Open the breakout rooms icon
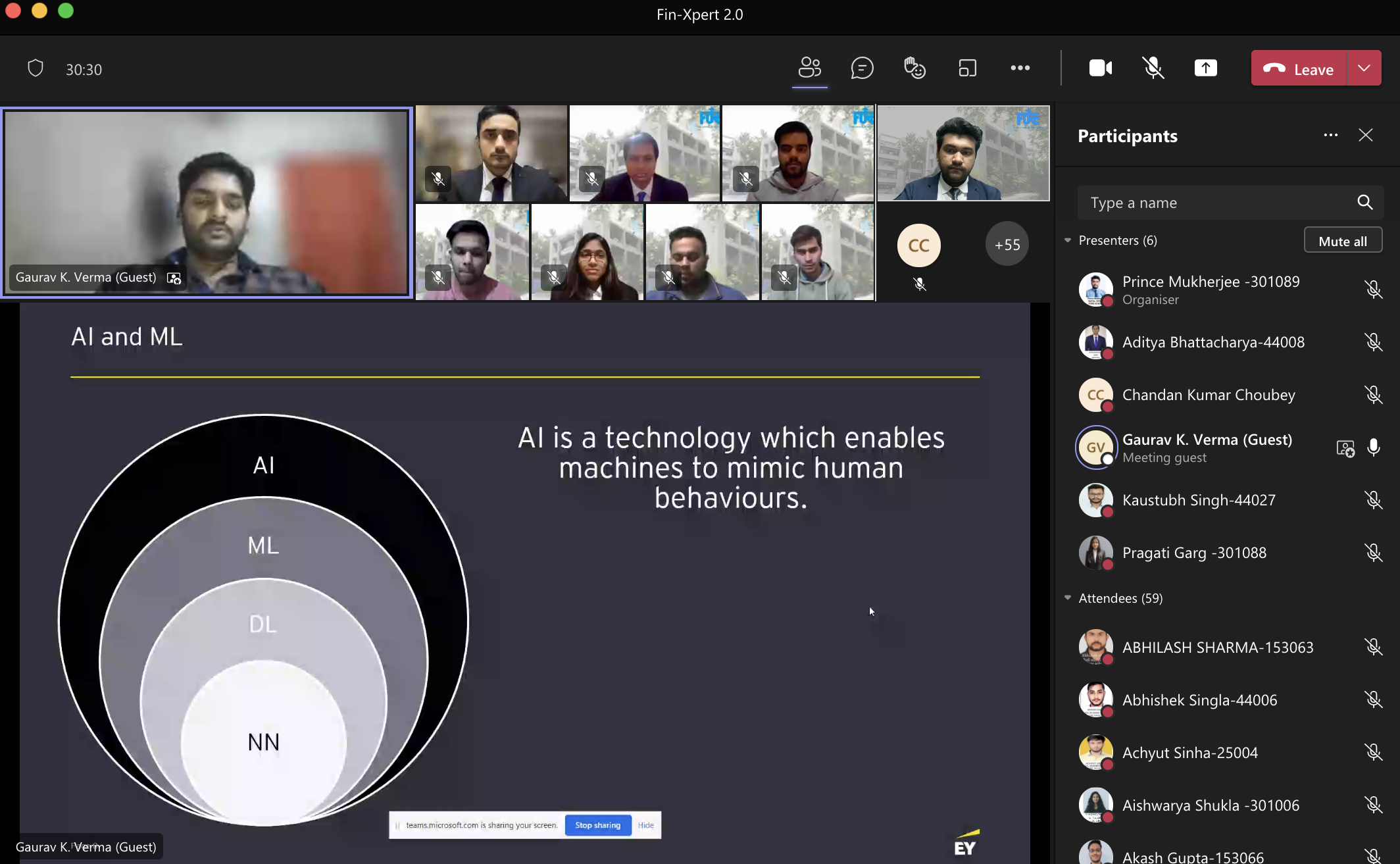This screenshot has width=1400, height=864. point(968,68)
